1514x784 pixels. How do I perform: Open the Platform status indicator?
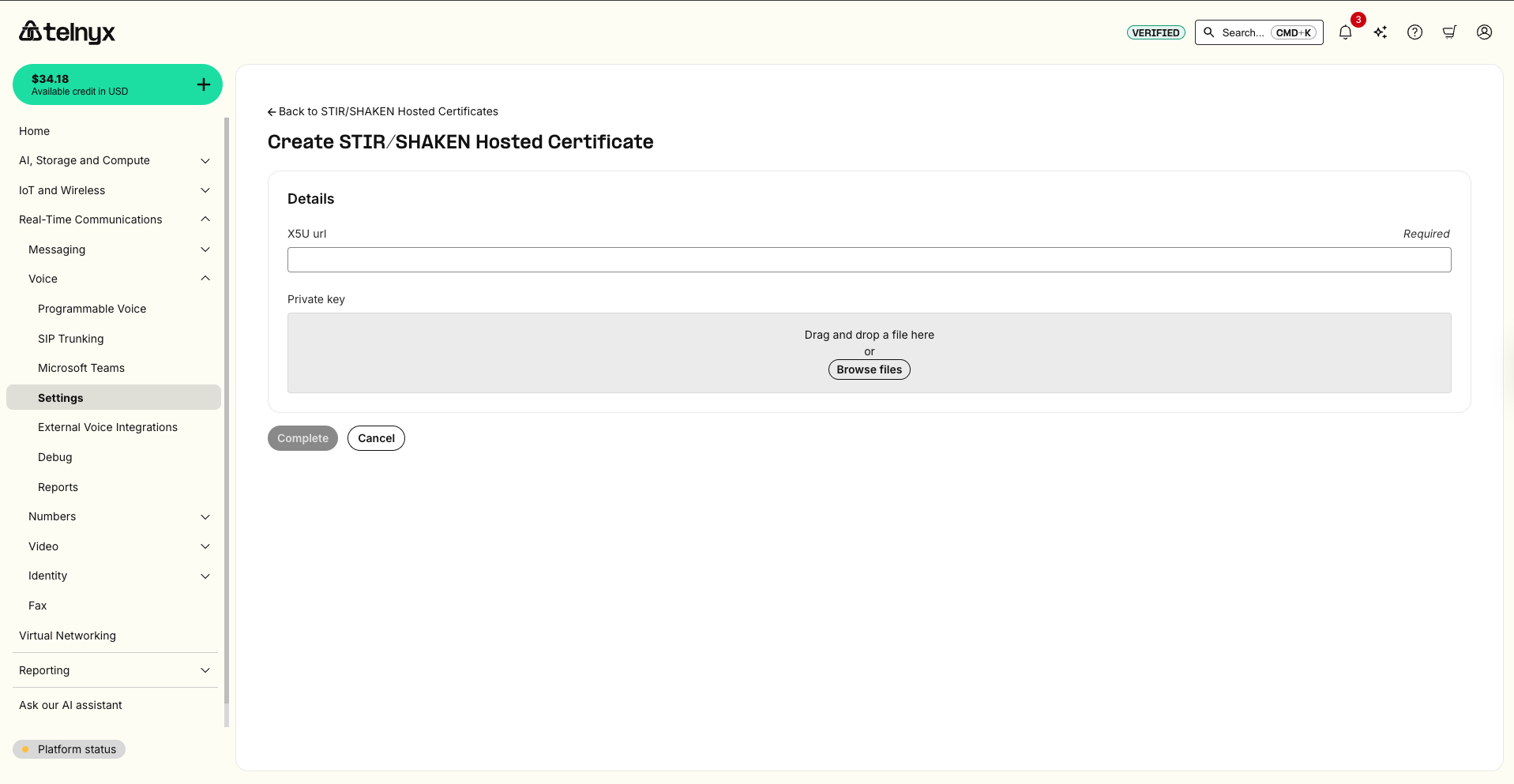tap(70, 749)
